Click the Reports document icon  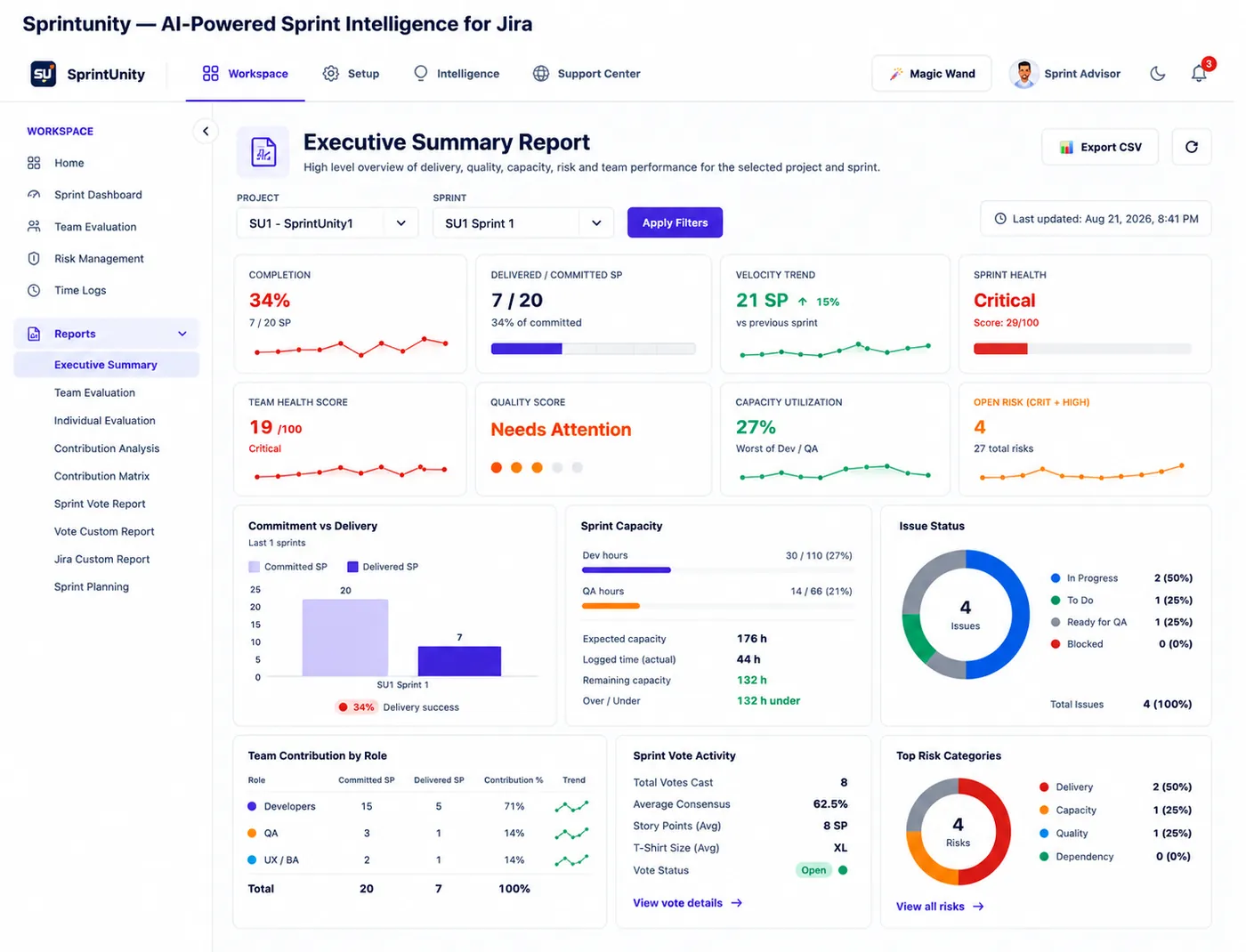(x=34, y=334)
